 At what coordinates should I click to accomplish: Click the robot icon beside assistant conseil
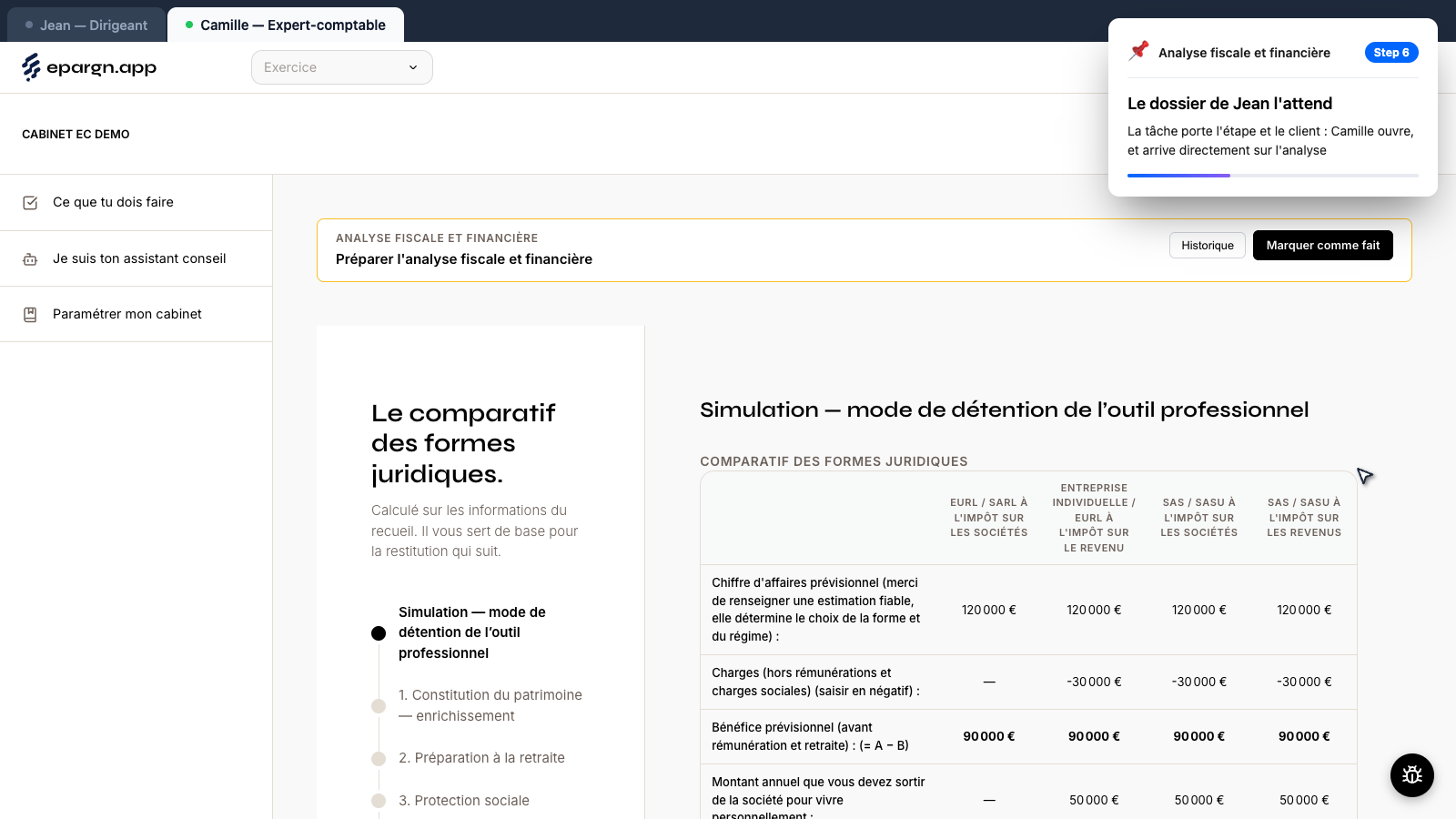click(x=30, y=259)
